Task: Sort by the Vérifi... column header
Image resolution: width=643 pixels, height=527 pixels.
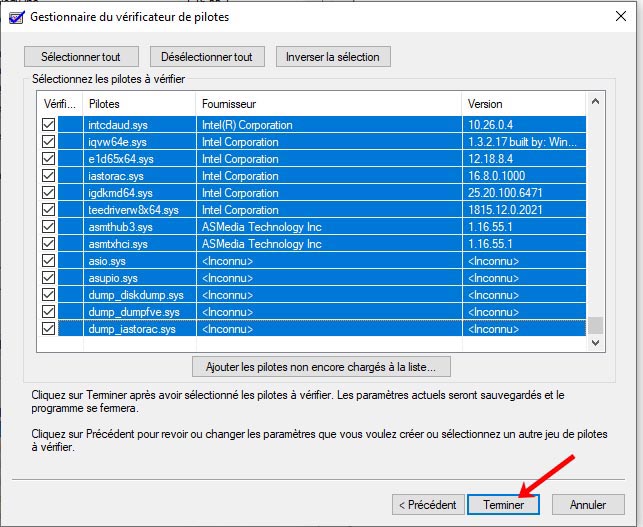Action: coord(60,104)
